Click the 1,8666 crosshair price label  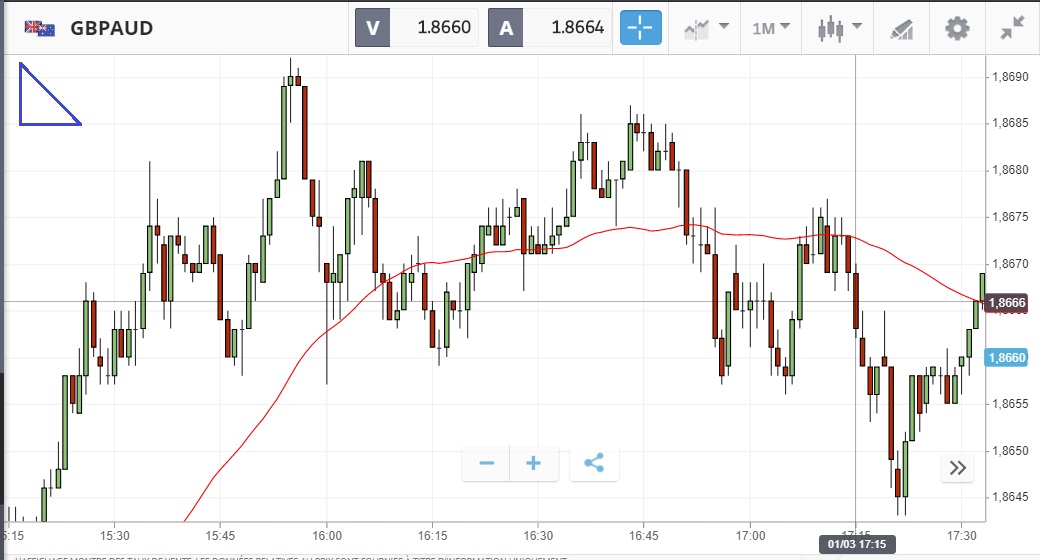(x=1010, y=303)
